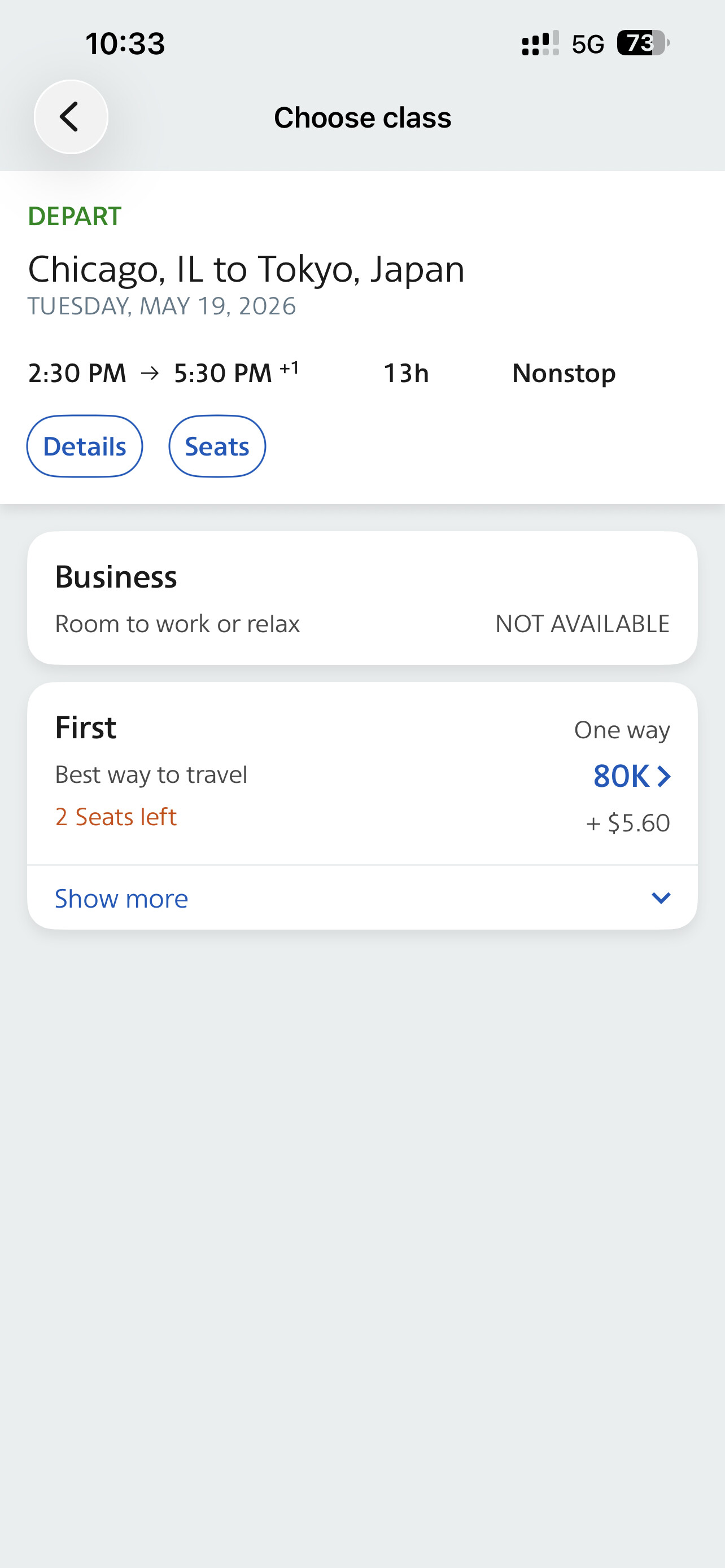
Task: Tap the 2 Seats left notice
Action: click(x=116, y=817)
